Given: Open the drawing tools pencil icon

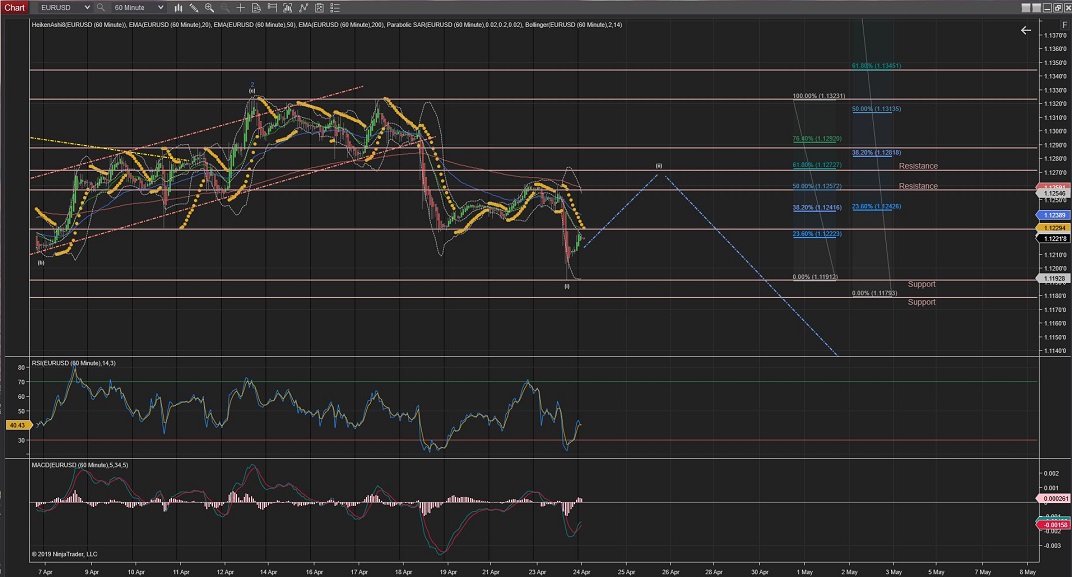Looking at the screenshot, I should tap(194, 8).
